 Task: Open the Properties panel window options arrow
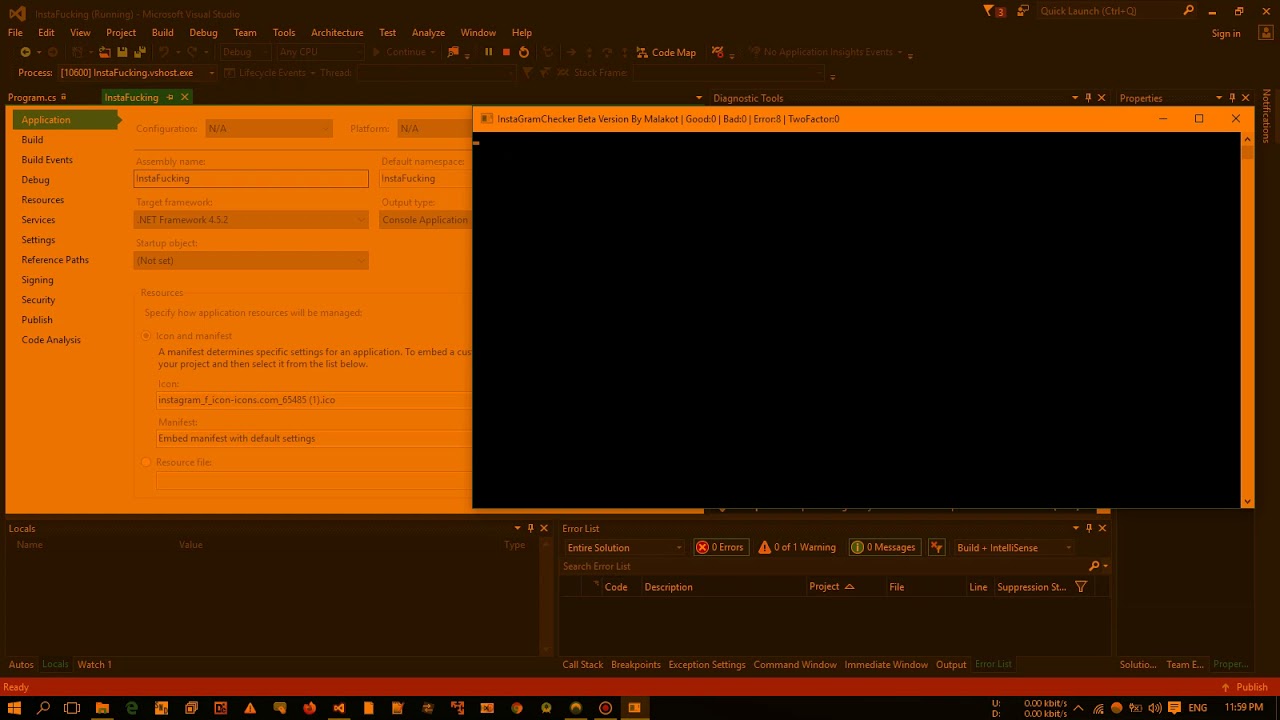click(1219, 98)
